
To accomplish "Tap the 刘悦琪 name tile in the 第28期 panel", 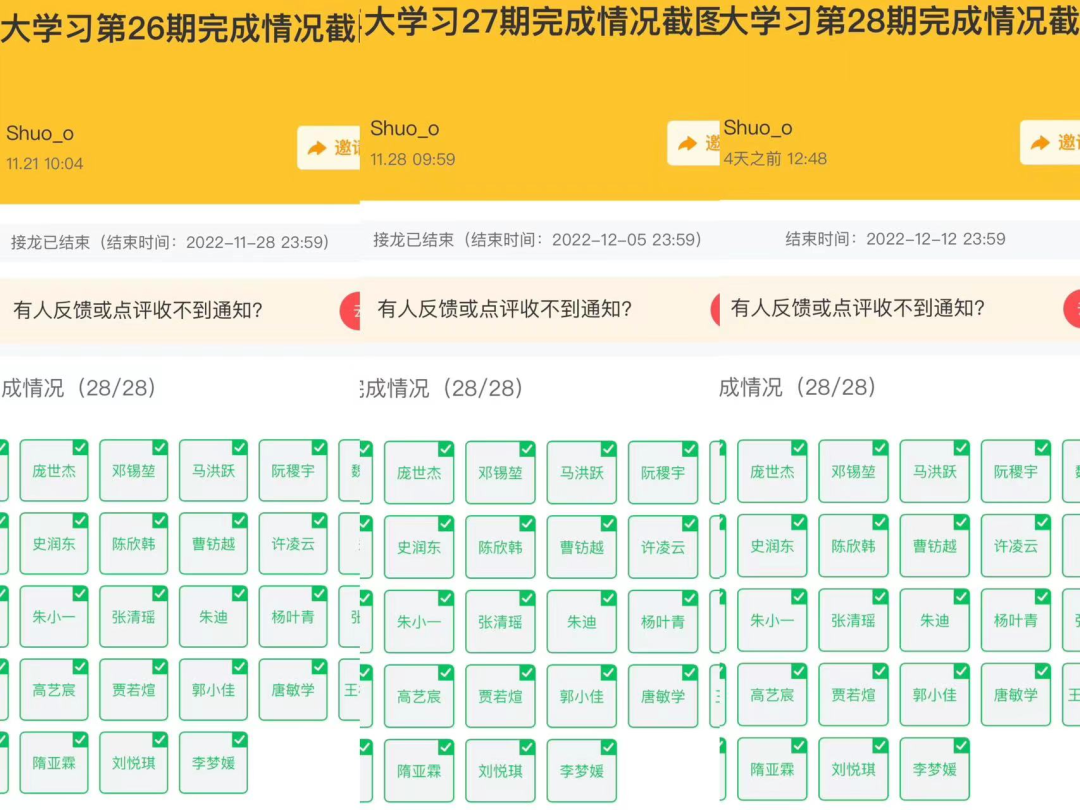I will coord(853,770).
